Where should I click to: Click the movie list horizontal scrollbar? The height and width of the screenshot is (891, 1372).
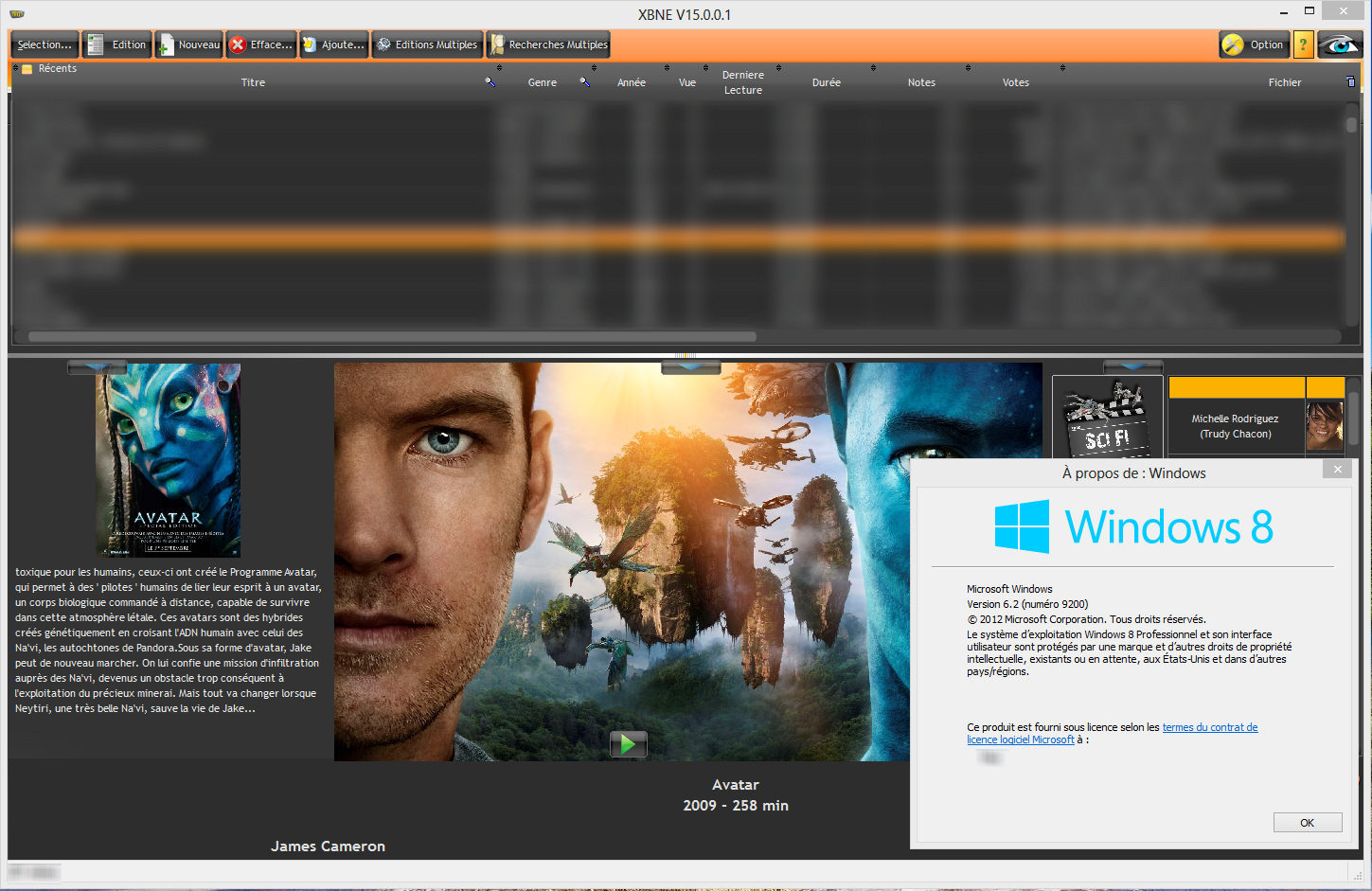click(392, 336)
